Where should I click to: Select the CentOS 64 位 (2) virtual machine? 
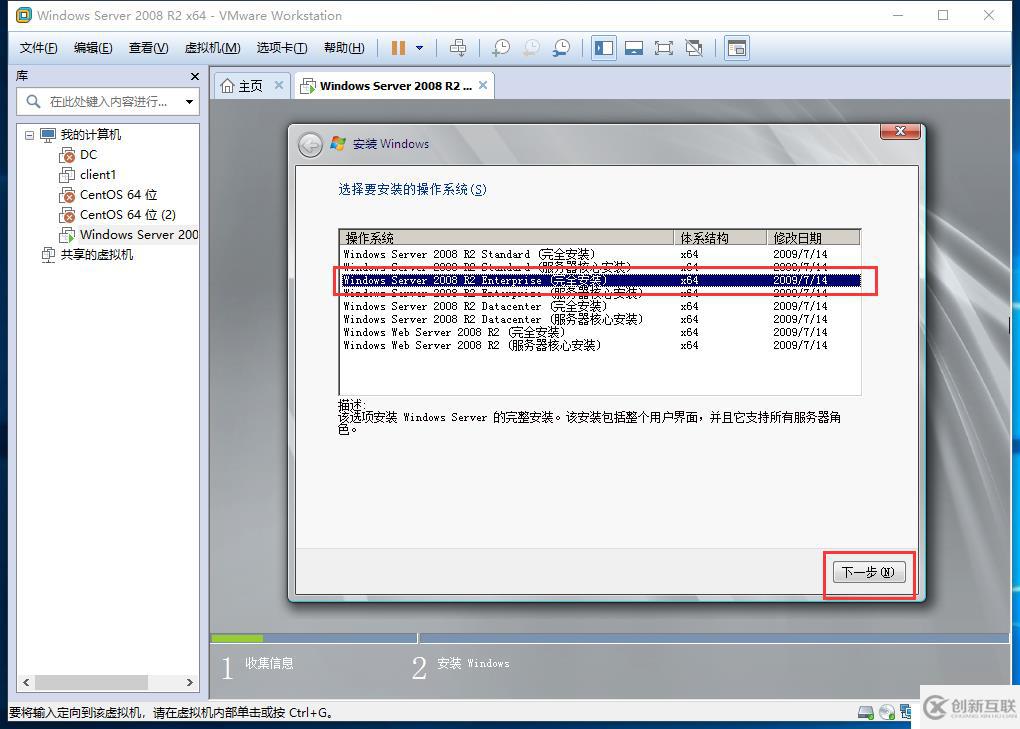[128, 215]
